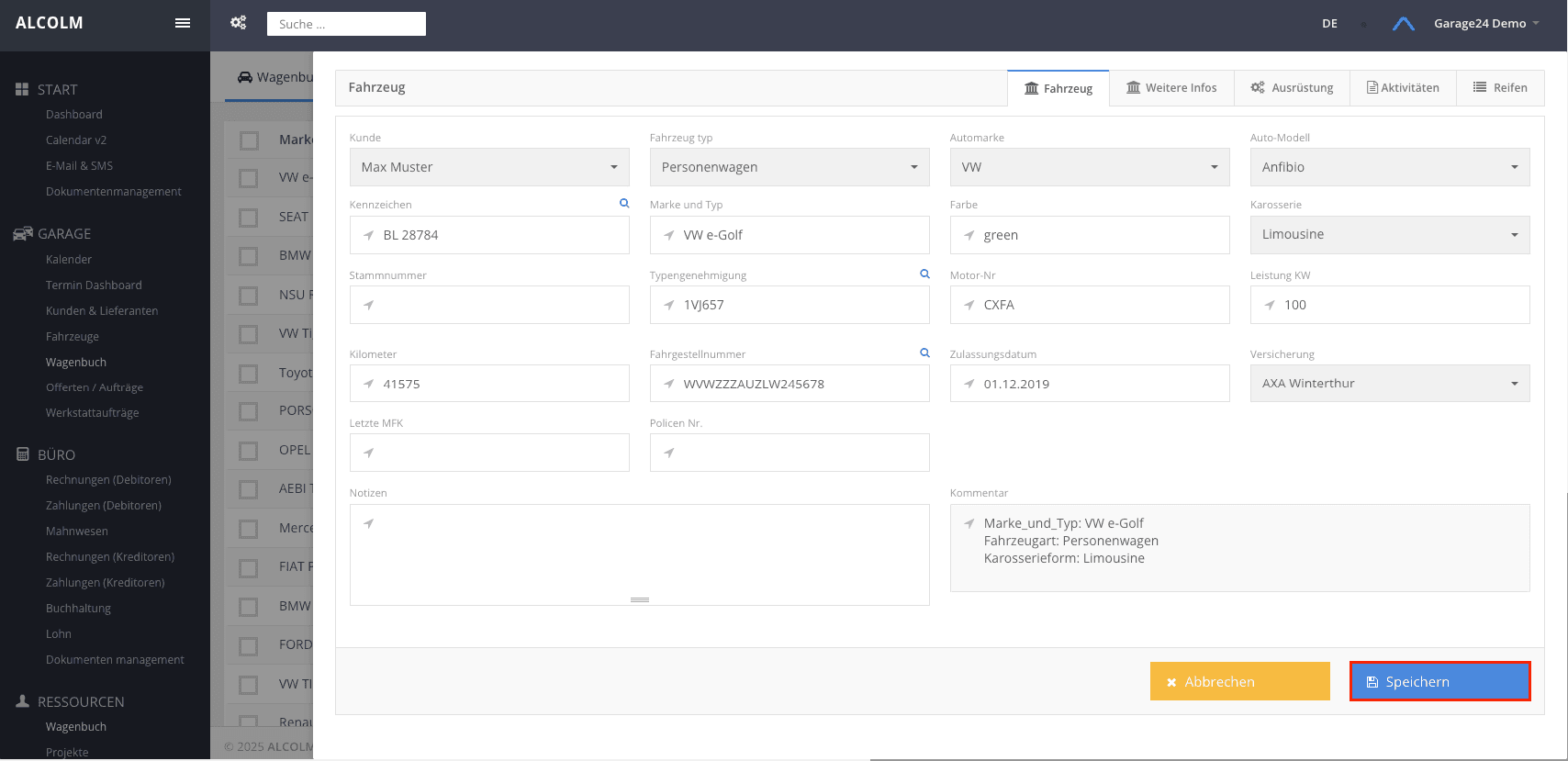Open the Versicherung dropdown showing AXA Winterthur
This screenshot has height=761, width=1568.
(x=1390, y=384)
